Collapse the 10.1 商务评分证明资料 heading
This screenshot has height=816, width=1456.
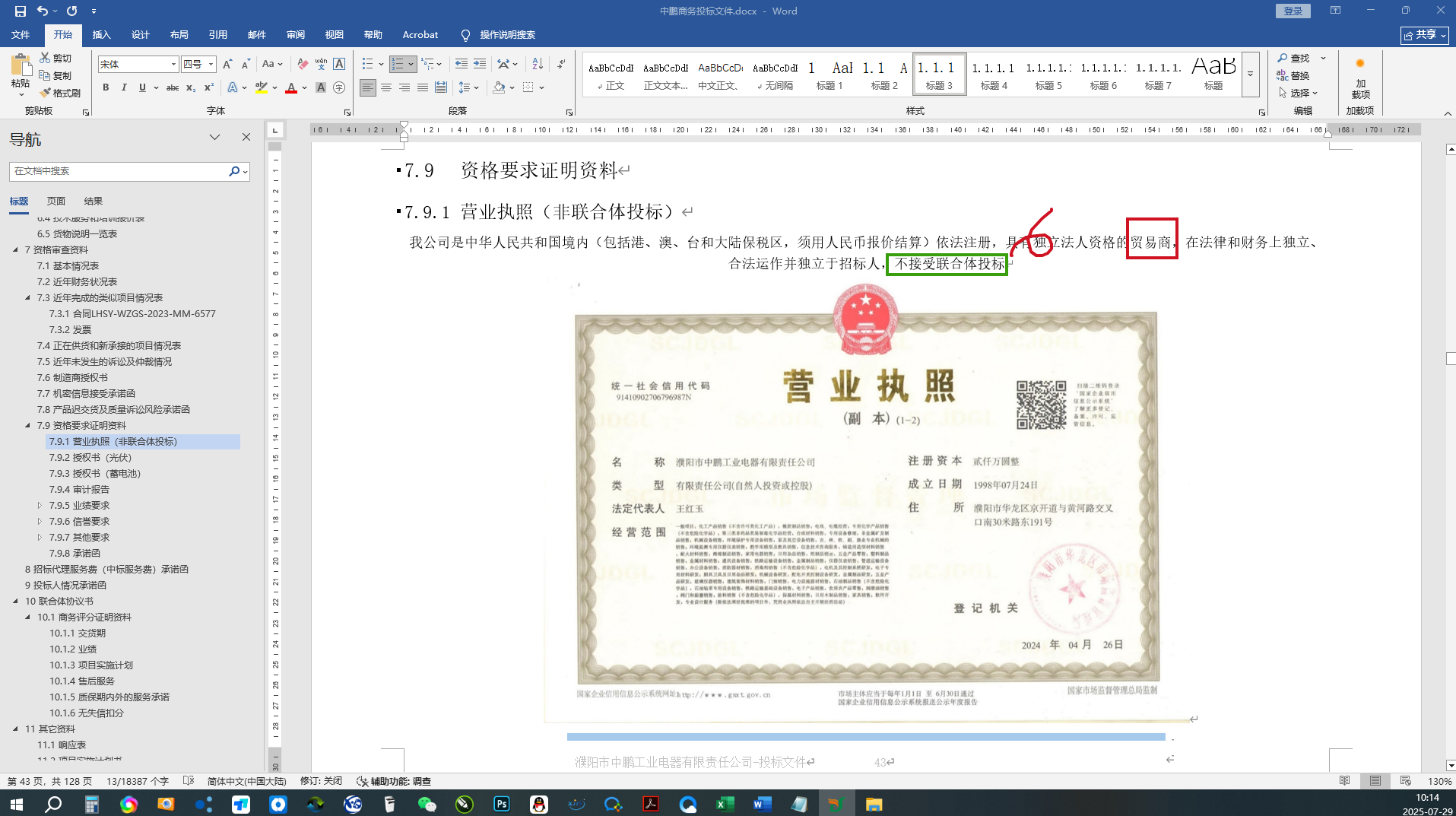28,618
